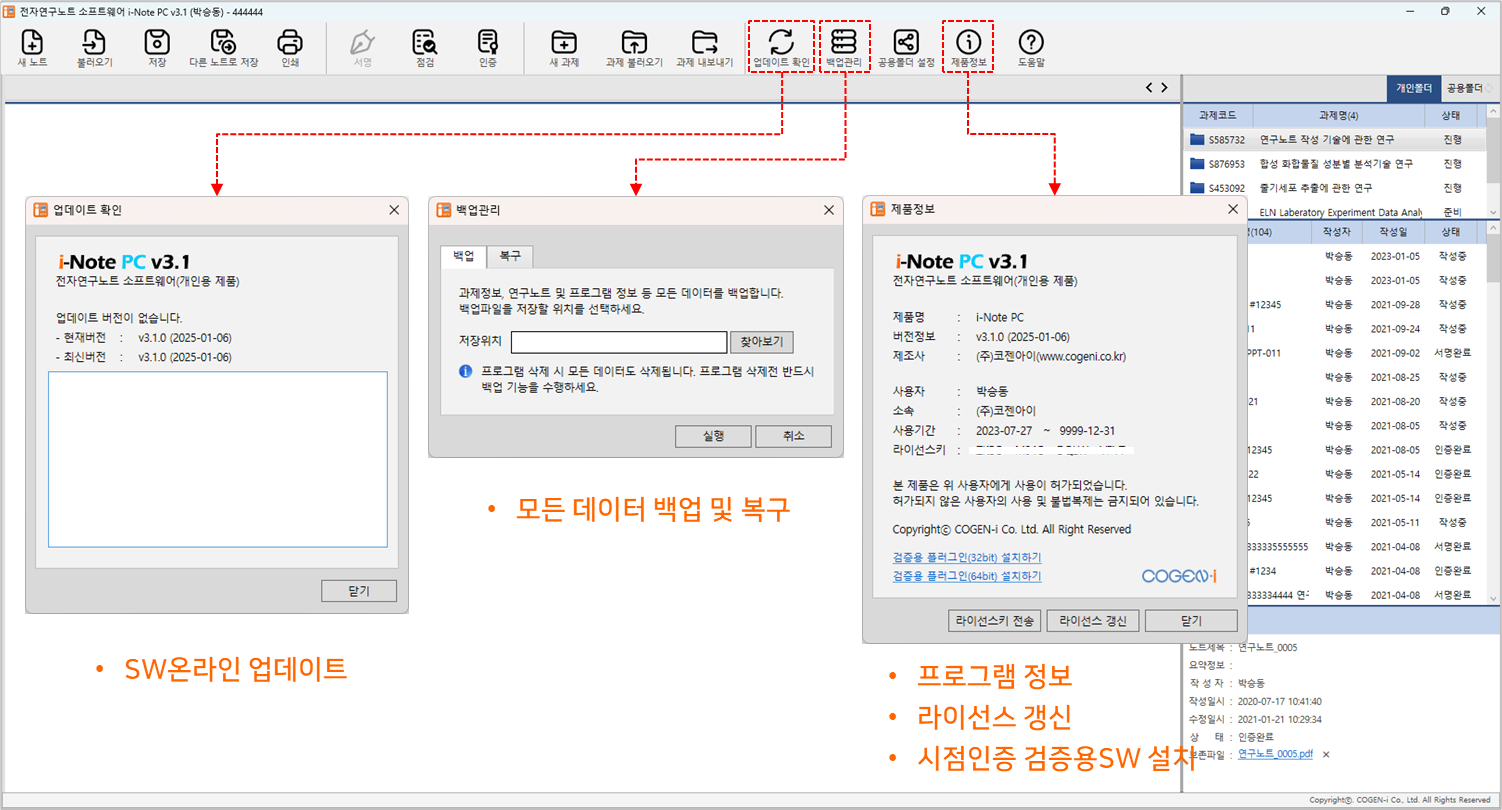Go to the next note tab arrow

(1164, 88)
